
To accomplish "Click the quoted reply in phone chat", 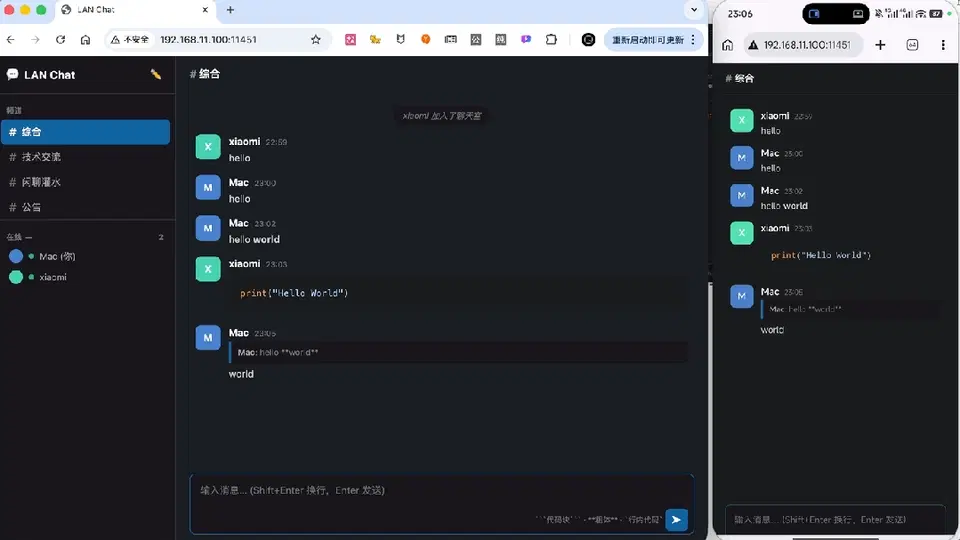I will click(850, 309).
